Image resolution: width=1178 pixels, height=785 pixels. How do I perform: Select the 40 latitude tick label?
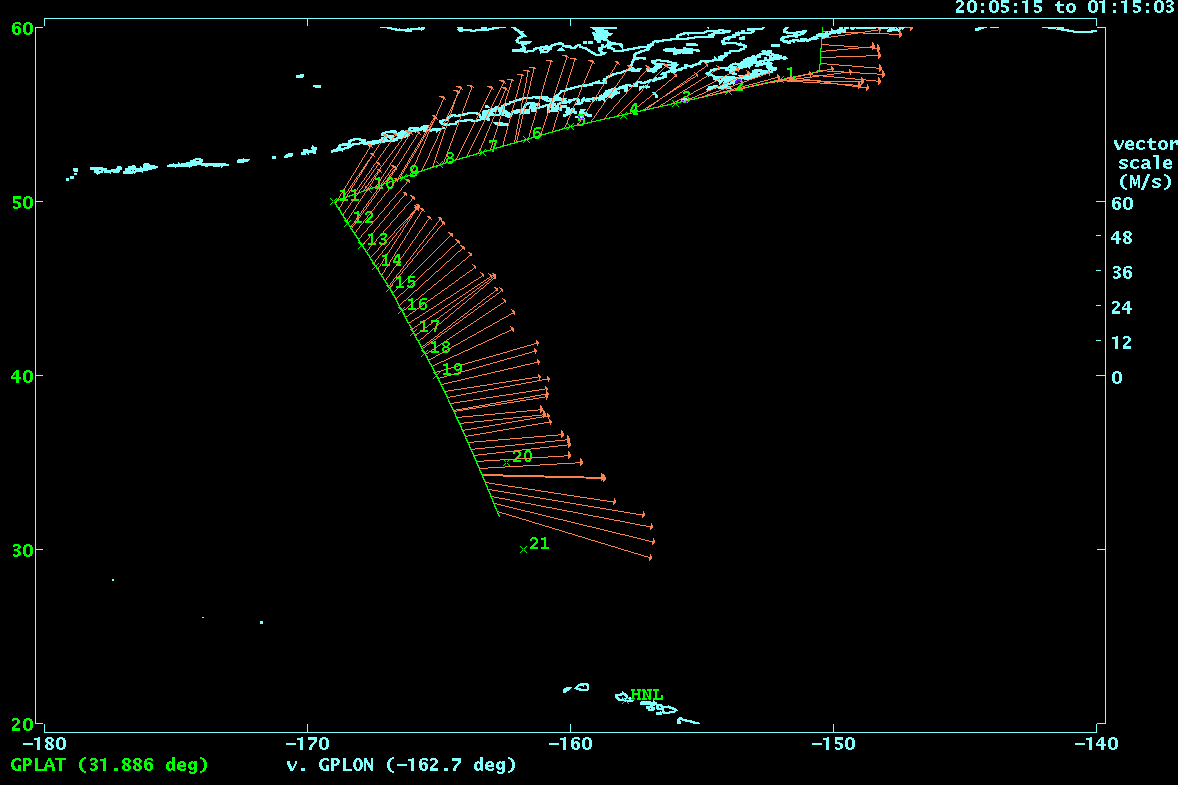click(20, 376)
